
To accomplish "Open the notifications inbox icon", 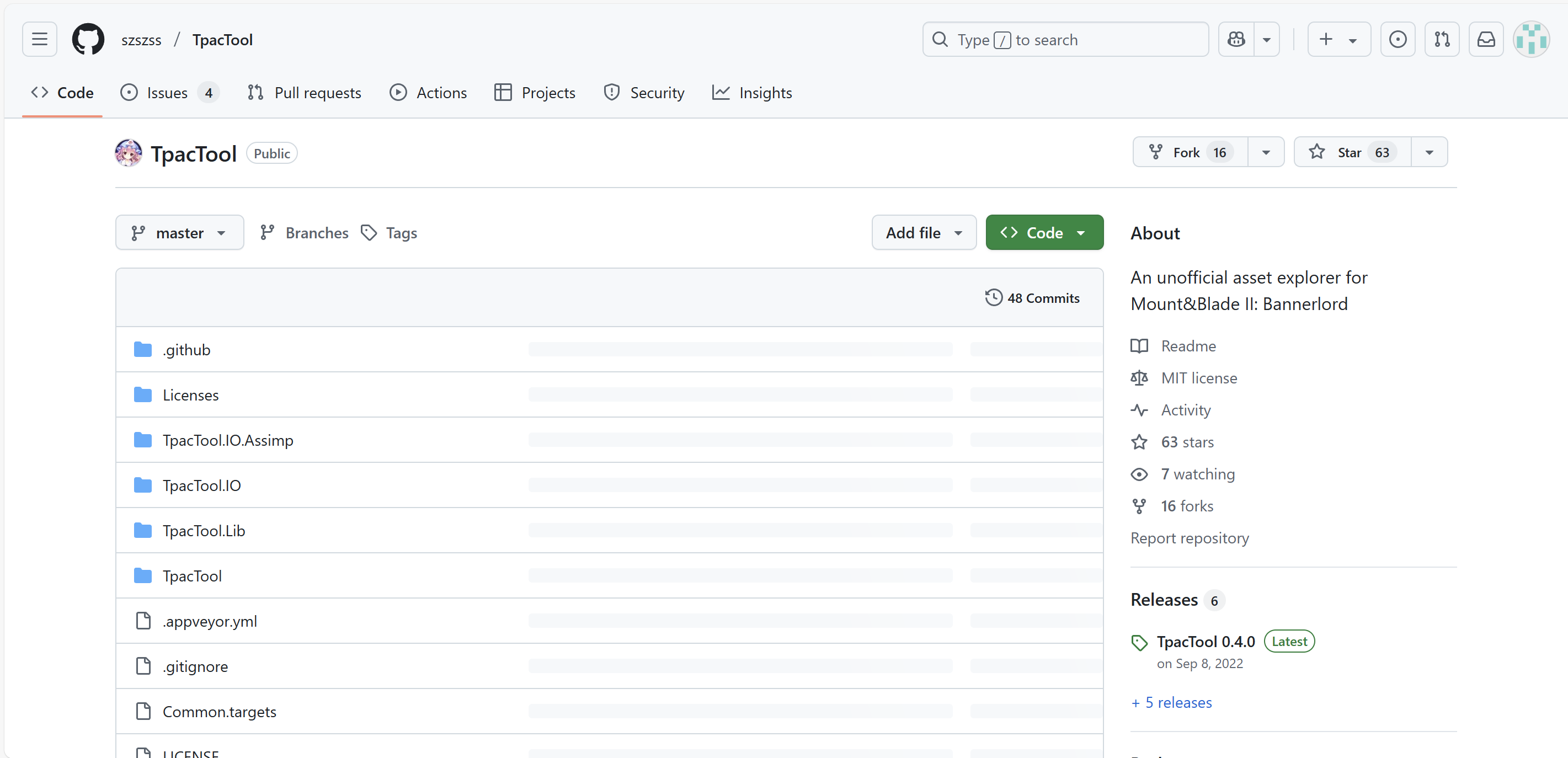I will click(1486, 40).
